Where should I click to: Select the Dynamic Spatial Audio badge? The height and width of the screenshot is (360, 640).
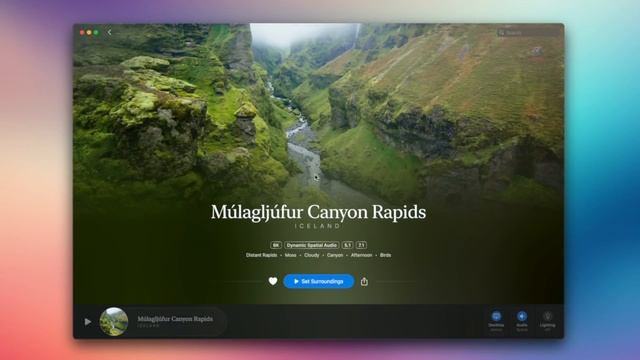(x=312, y=245)
